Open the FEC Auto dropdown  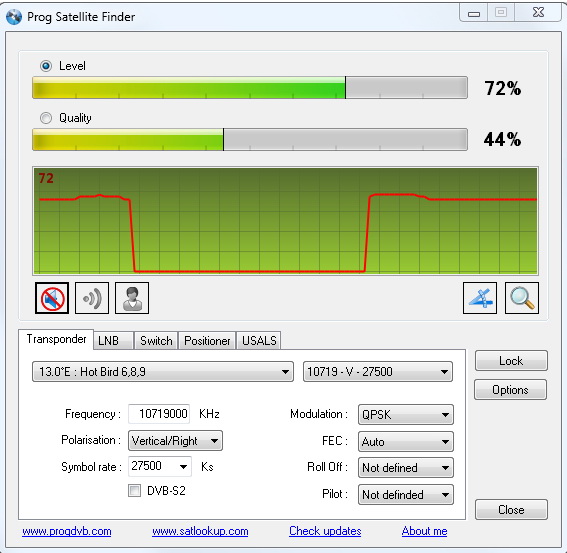pyautogui.click(x=406, y=442)
